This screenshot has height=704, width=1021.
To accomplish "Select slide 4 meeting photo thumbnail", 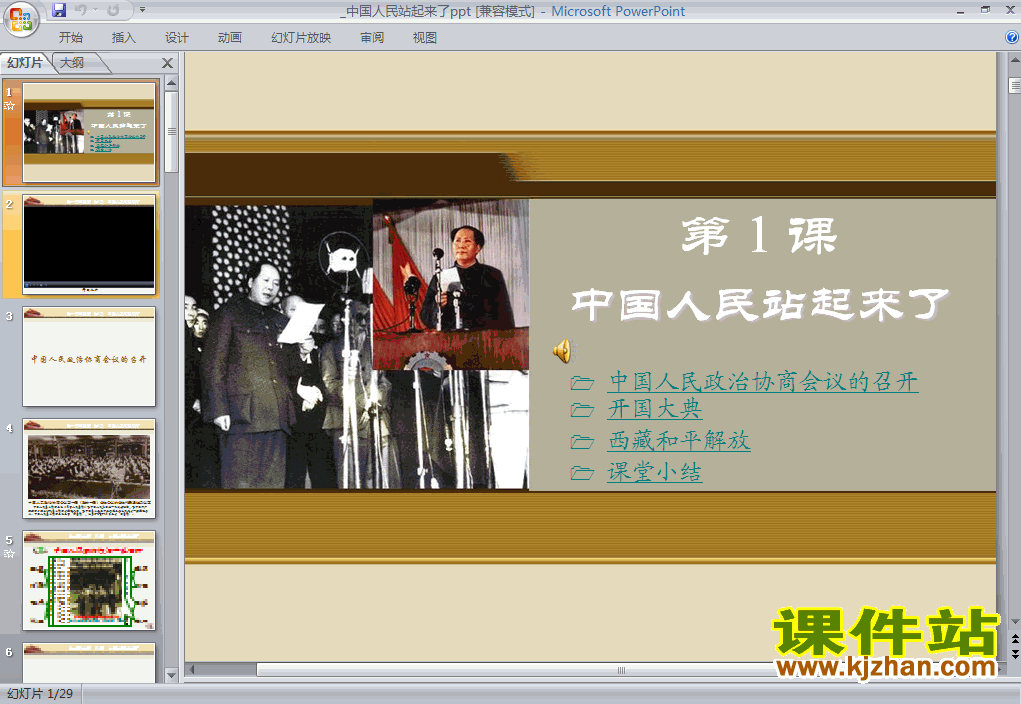I will [89, 468].
